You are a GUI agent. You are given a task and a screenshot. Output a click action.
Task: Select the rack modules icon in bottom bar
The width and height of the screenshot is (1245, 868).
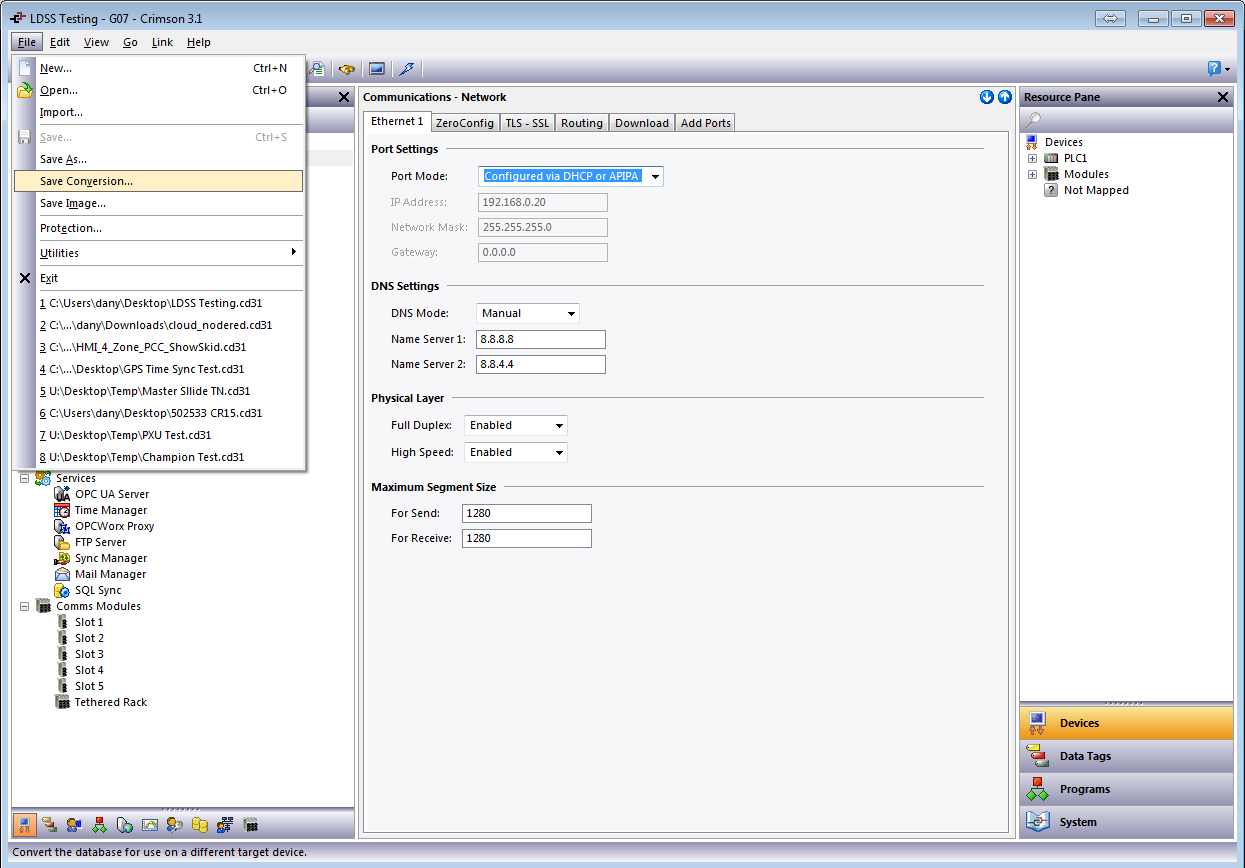[250, 825]
